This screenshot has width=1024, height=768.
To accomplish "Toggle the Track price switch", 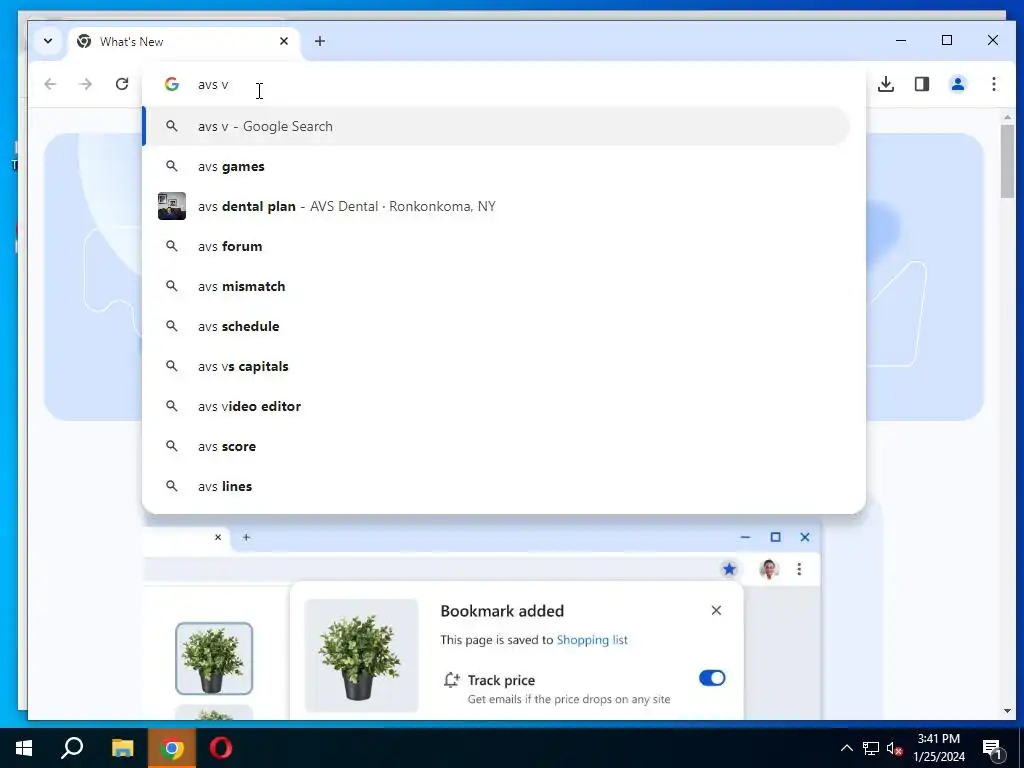I will 712,678.
